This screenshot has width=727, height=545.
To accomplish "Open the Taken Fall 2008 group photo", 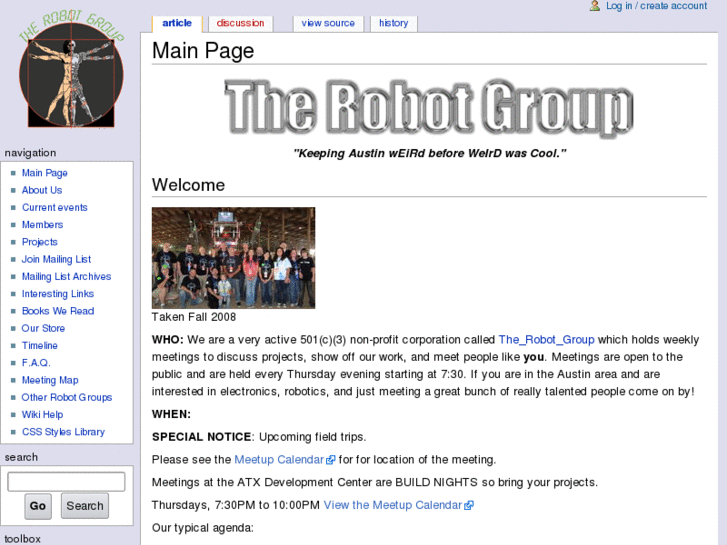I will [233, 258].
